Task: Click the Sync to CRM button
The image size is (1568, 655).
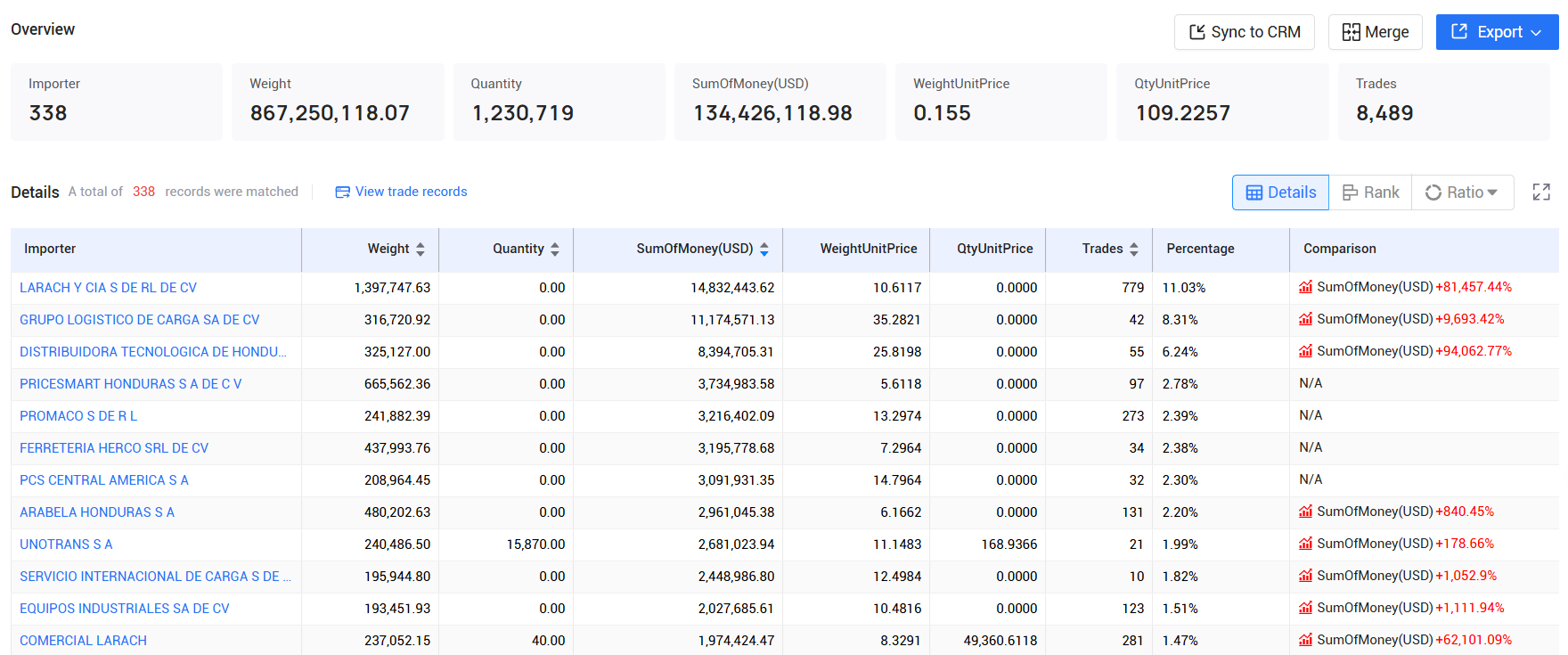Action: coord(1244,32)
